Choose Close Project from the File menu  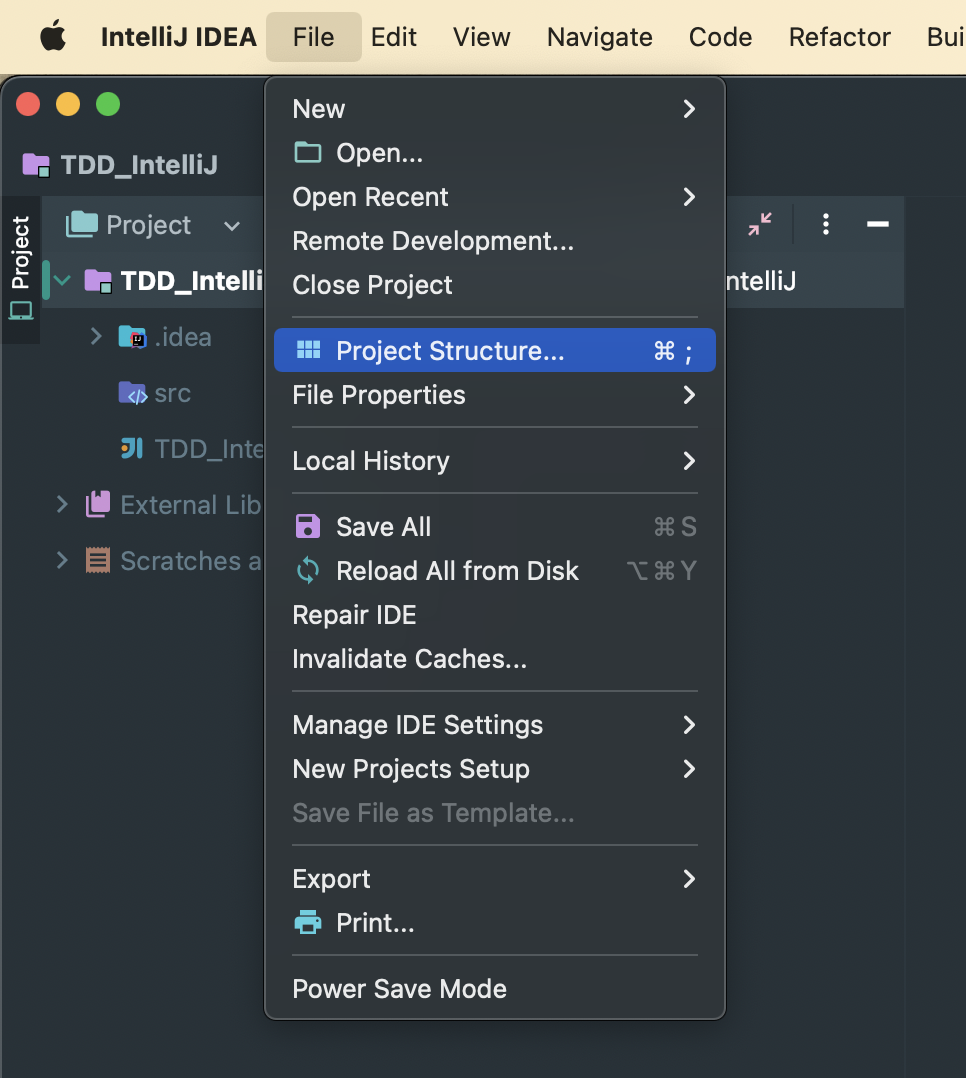[372, 285]
